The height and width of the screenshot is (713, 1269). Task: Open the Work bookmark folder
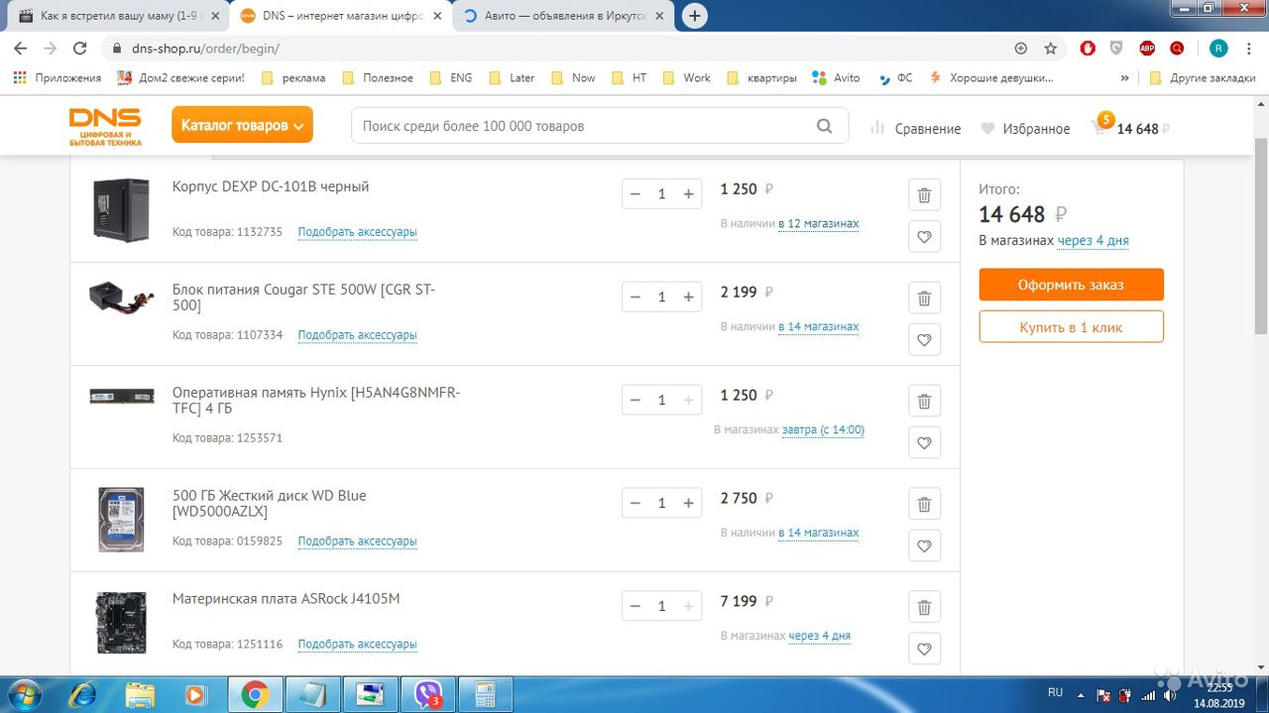(686, 78)
